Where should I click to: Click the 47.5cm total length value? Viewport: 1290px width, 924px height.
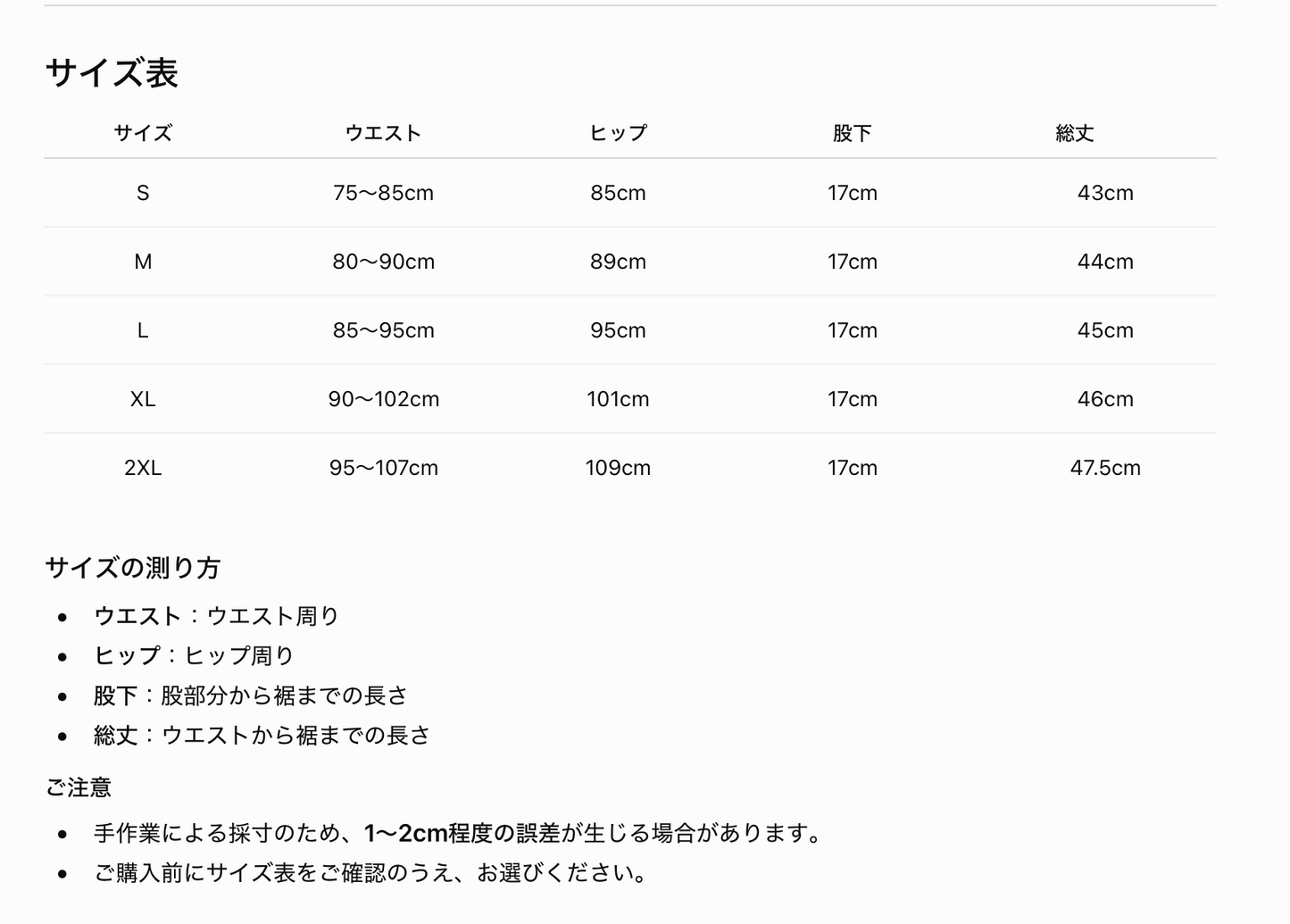click(1105, 468)
